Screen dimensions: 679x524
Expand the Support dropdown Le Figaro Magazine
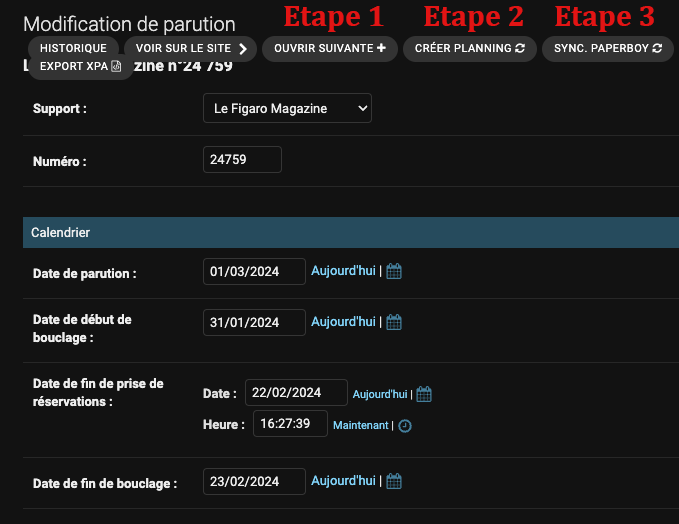[x=287, y=108]
